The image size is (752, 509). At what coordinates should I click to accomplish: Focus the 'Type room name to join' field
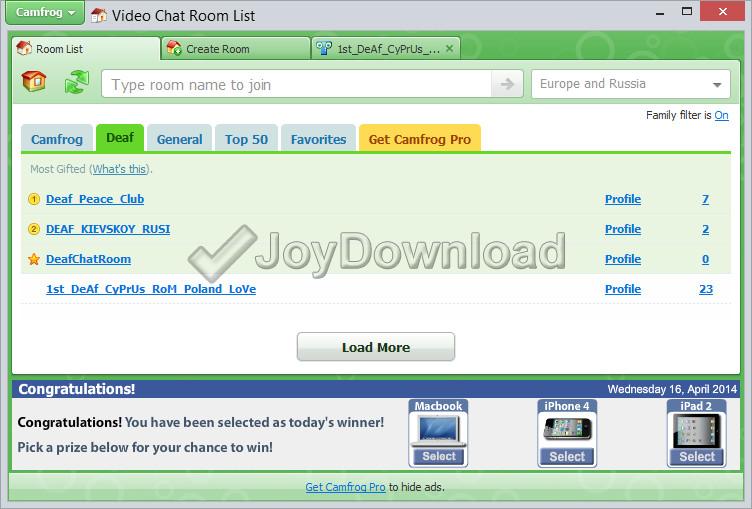click(296, 84)
